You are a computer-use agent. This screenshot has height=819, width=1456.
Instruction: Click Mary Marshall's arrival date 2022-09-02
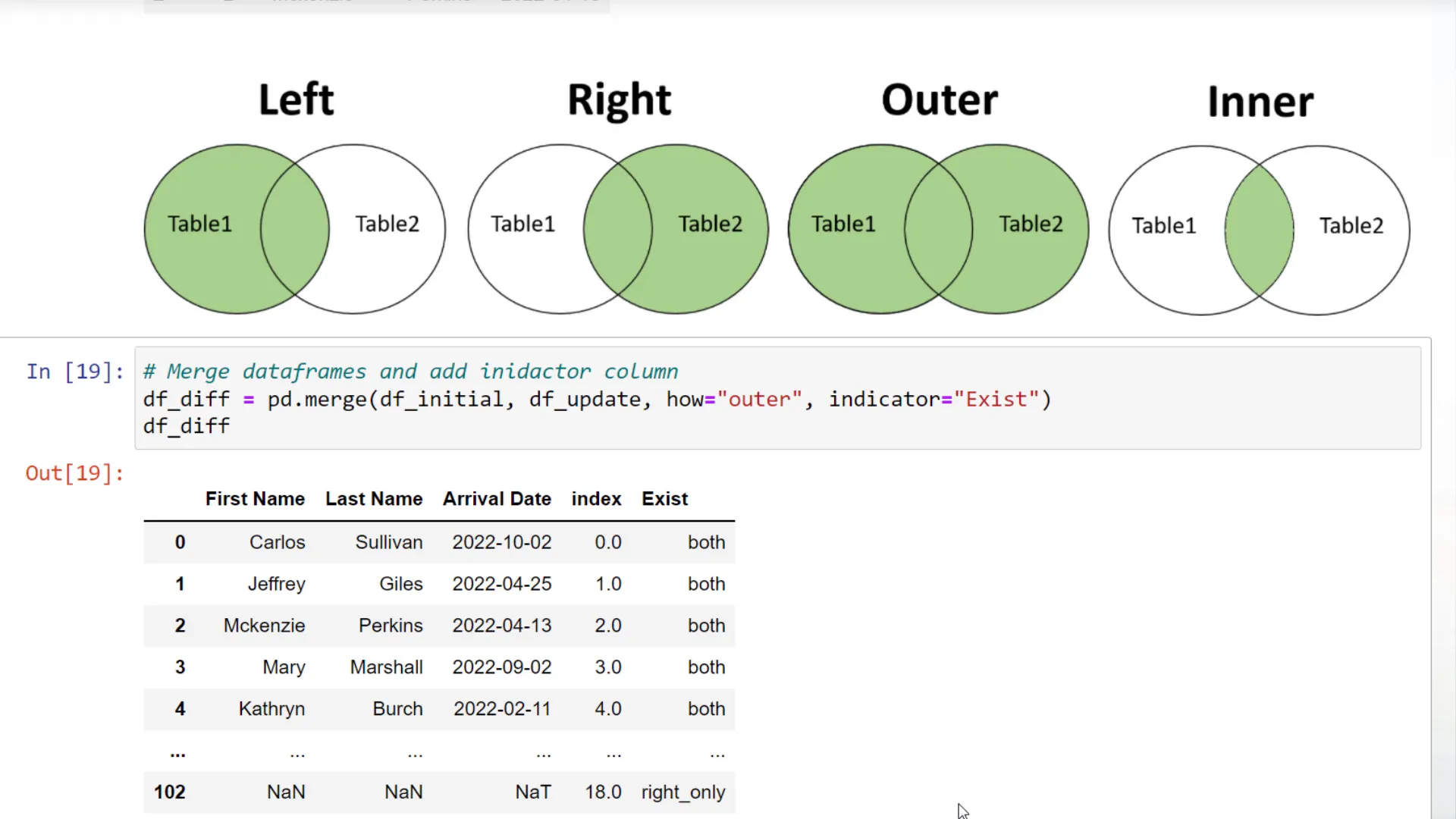(x=501, y=667)
